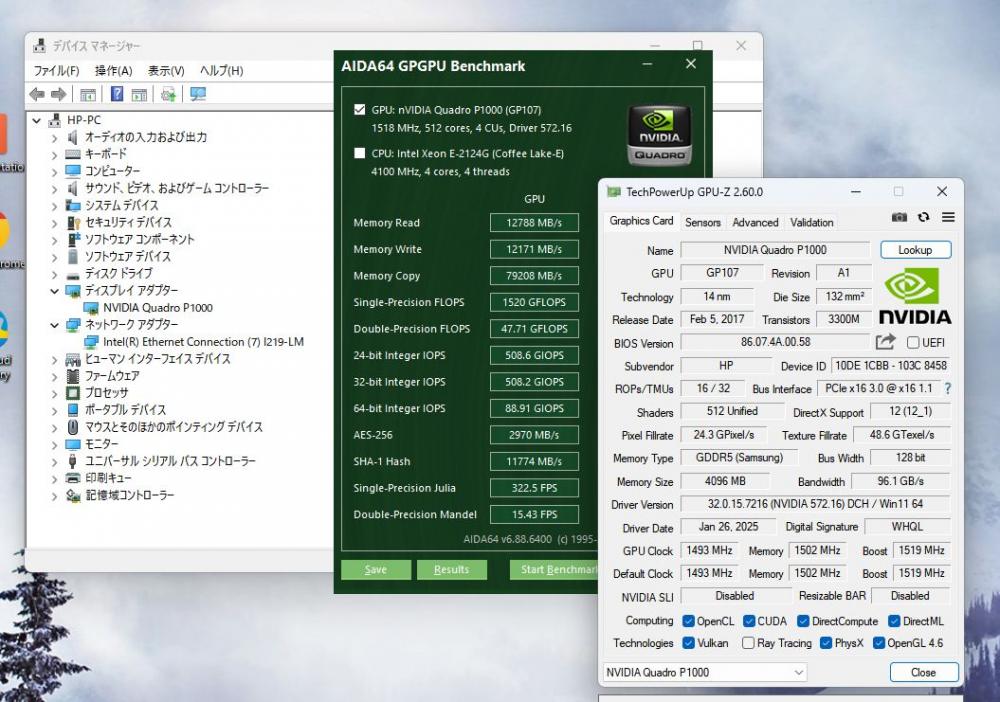Click the Close button in GPU-Z
Image resolution: width=1000 pixels, height=702 pixels.
click(923, 672)
